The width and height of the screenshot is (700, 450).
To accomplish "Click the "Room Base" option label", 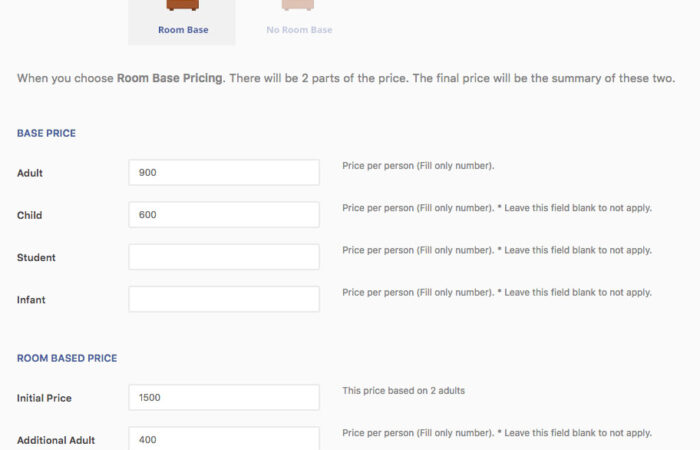I will point(183,30).
